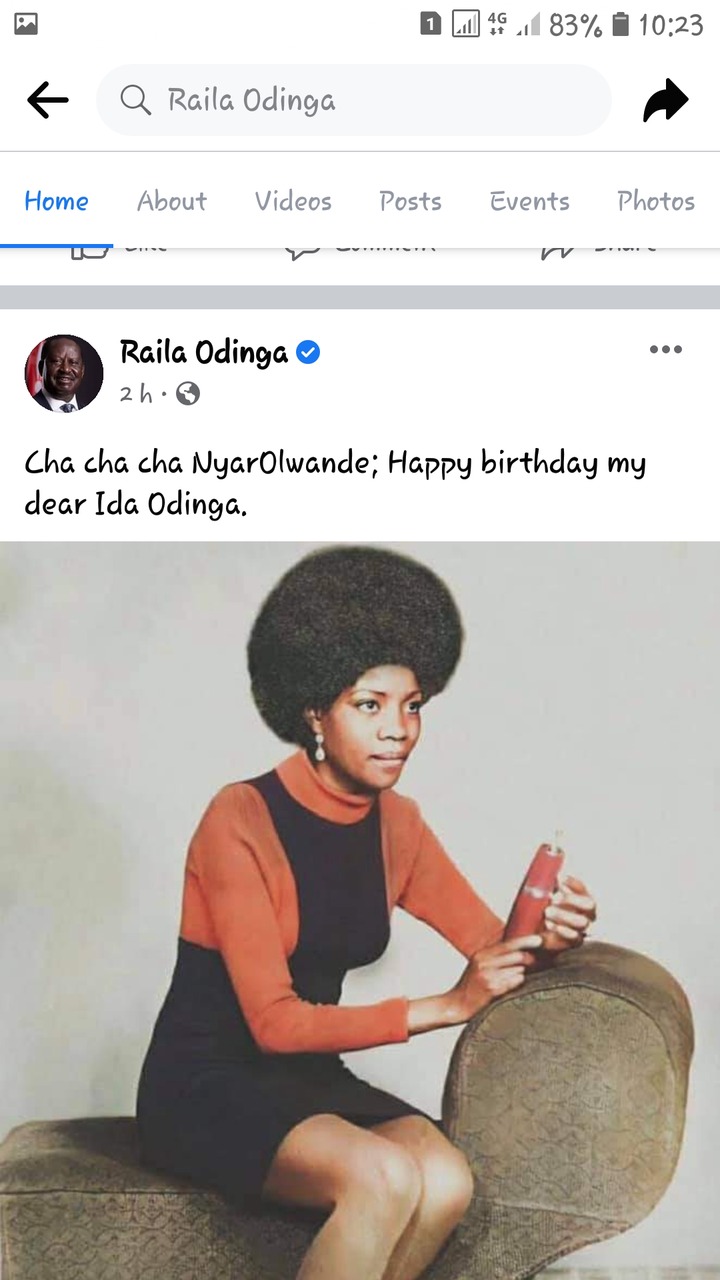The image size is (720, 1280).
Task: Open the three-dot post options menu
Action: pos(665,349)
